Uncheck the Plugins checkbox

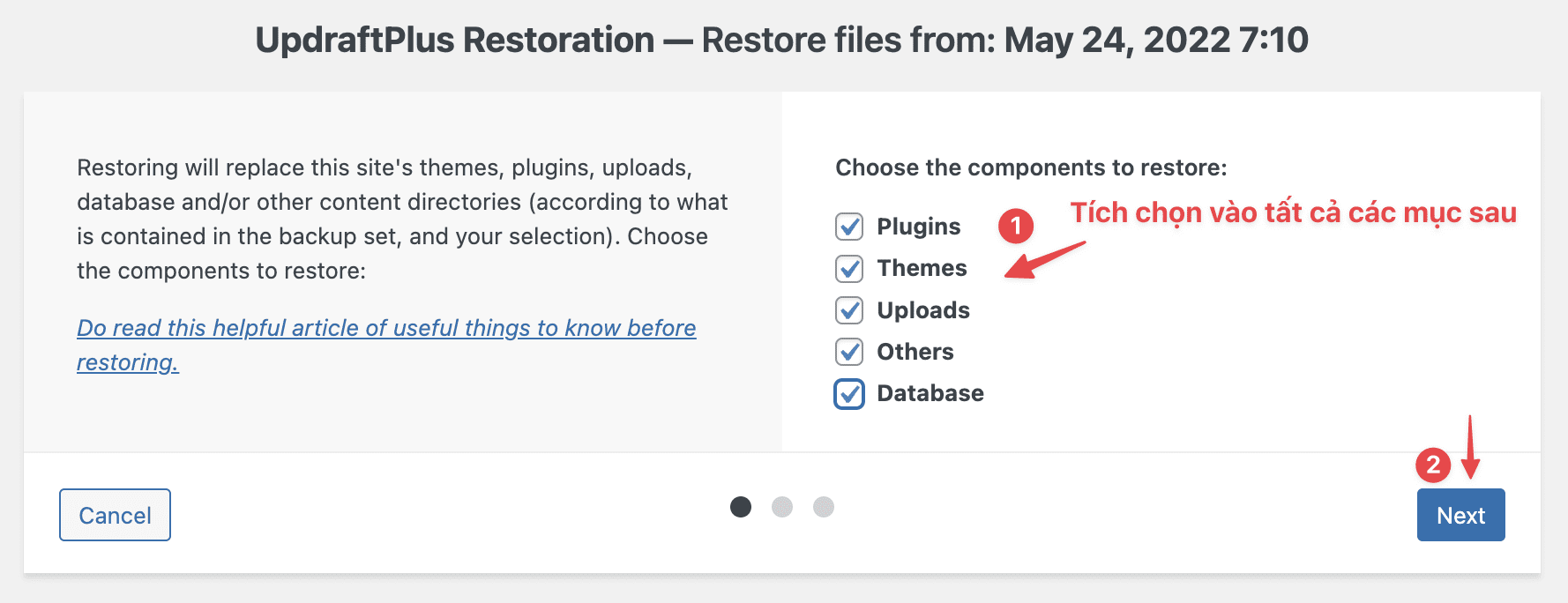pos(849,227)
